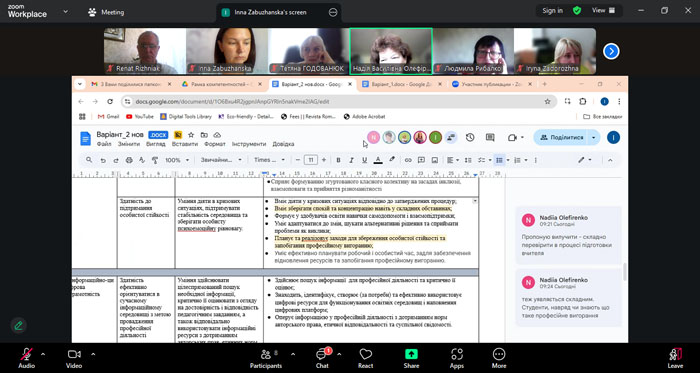The width and height of the screenshot is (700, 373).
Task: Expand the Audio options arrow
Action: coord(43,354)
